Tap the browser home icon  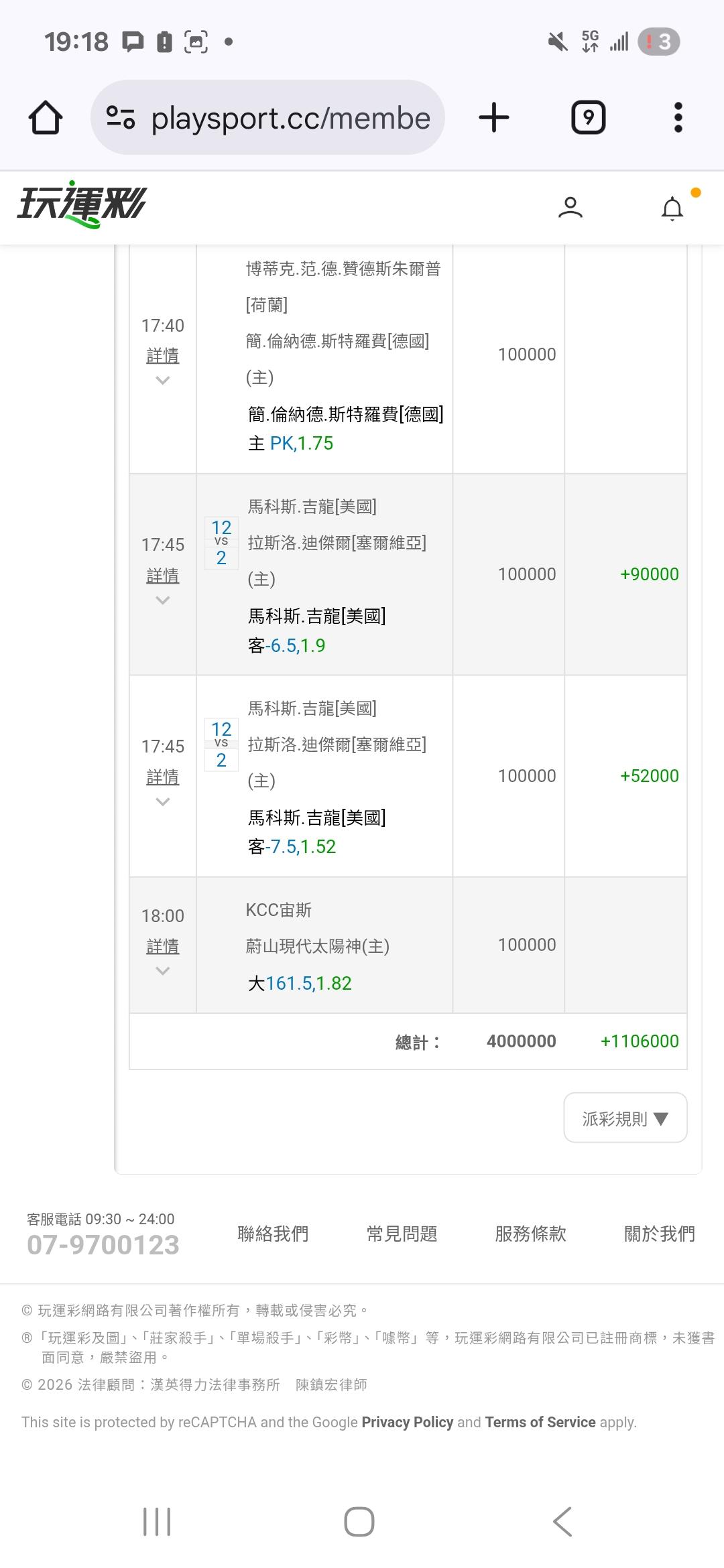[46, 118]
